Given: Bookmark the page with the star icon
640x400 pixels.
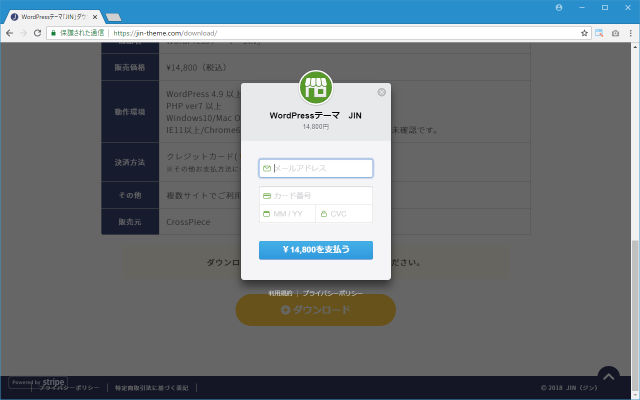Looking at the screenshot, I should pos(584,33).
